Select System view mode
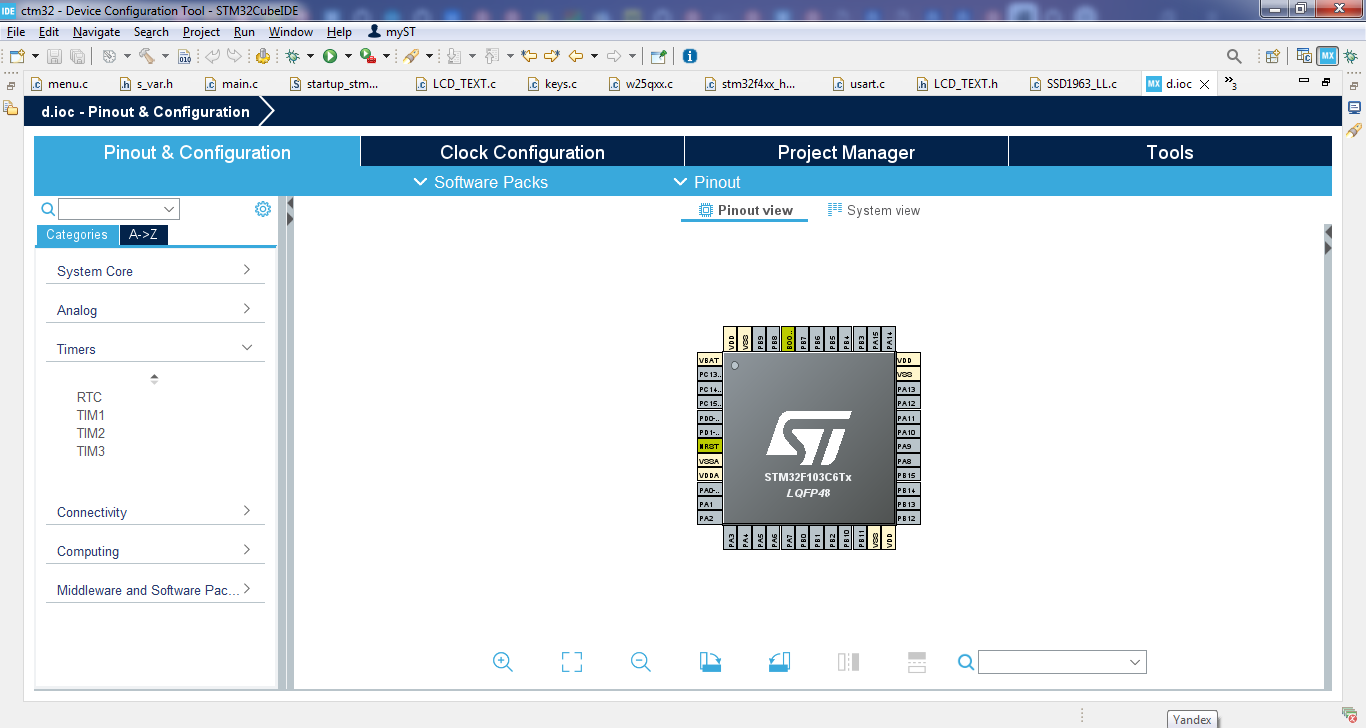1366x728 pixels. tap(873, 210)
